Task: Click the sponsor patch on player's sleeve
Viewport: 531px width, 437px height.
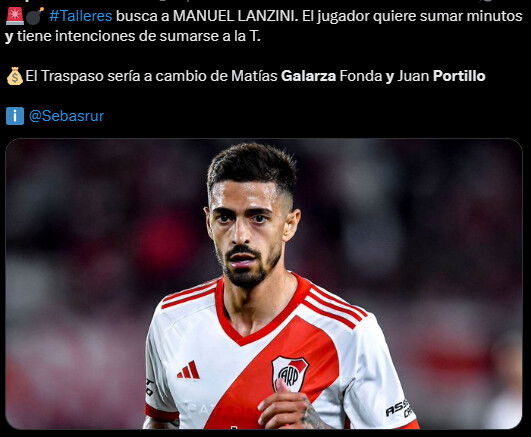Action: (399, 408)
